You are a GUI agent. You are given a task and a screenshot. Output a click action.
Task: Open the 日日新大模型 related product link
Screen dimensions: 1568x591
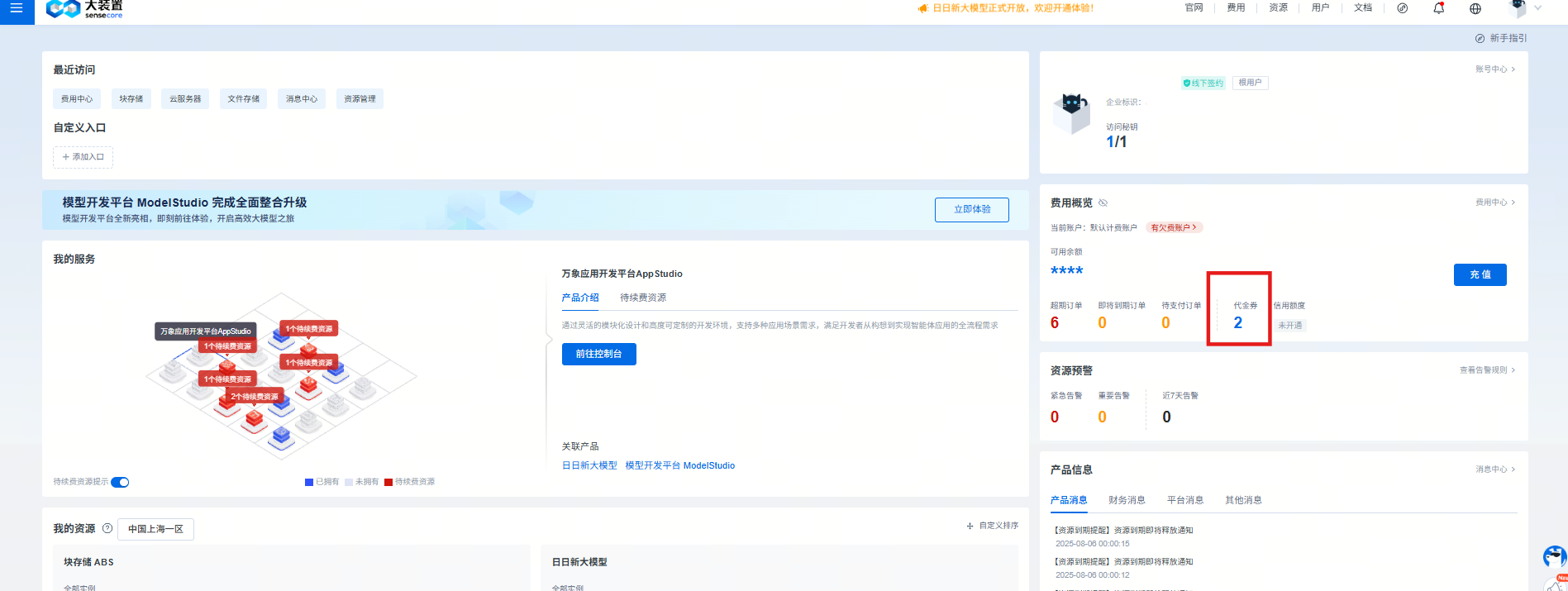tap(589, 465)
